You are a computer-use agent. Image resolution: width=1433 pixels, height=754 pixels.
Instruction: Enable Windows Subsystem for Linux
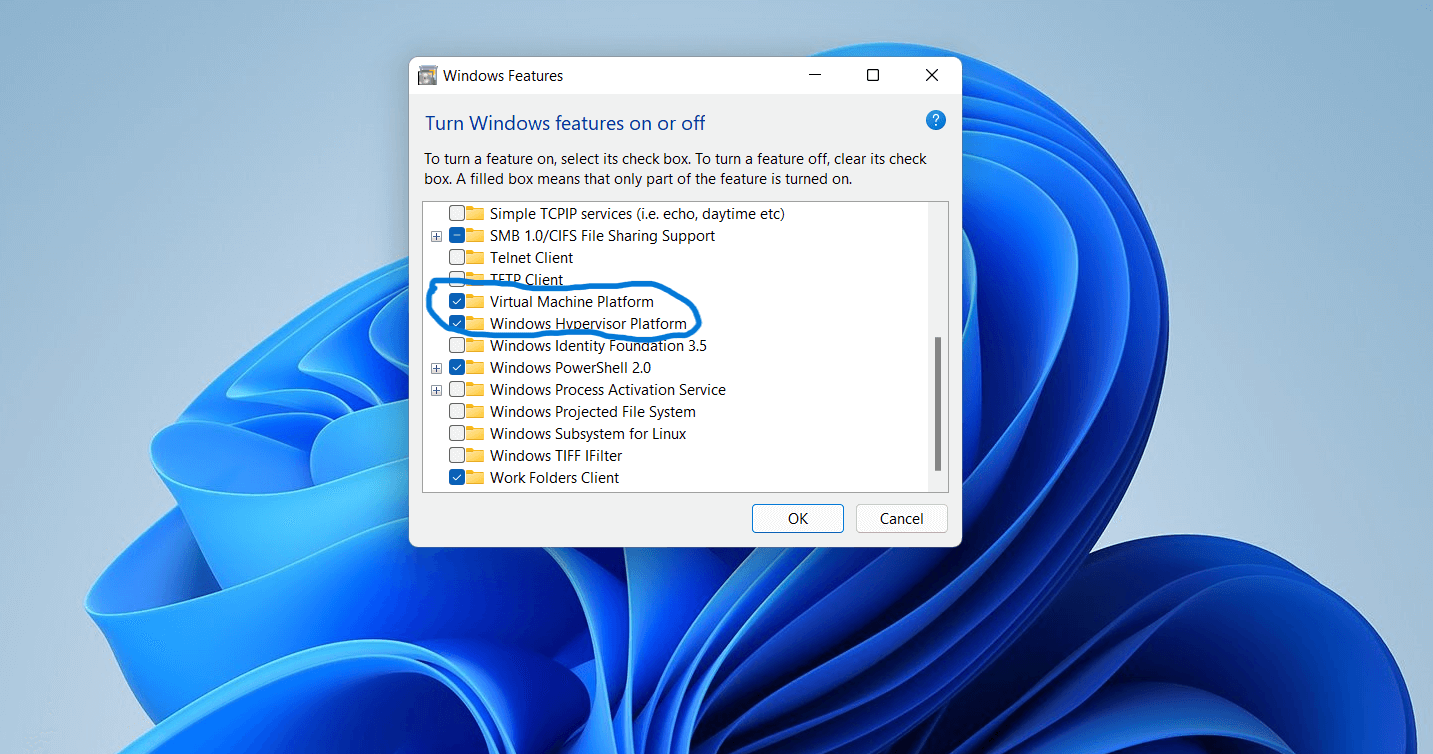(x=456, y=433)
